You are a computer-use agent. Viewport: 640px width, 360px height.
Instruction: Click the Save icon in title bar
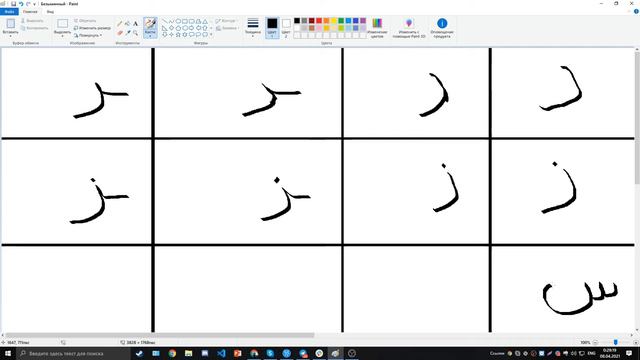click(13, 4)
